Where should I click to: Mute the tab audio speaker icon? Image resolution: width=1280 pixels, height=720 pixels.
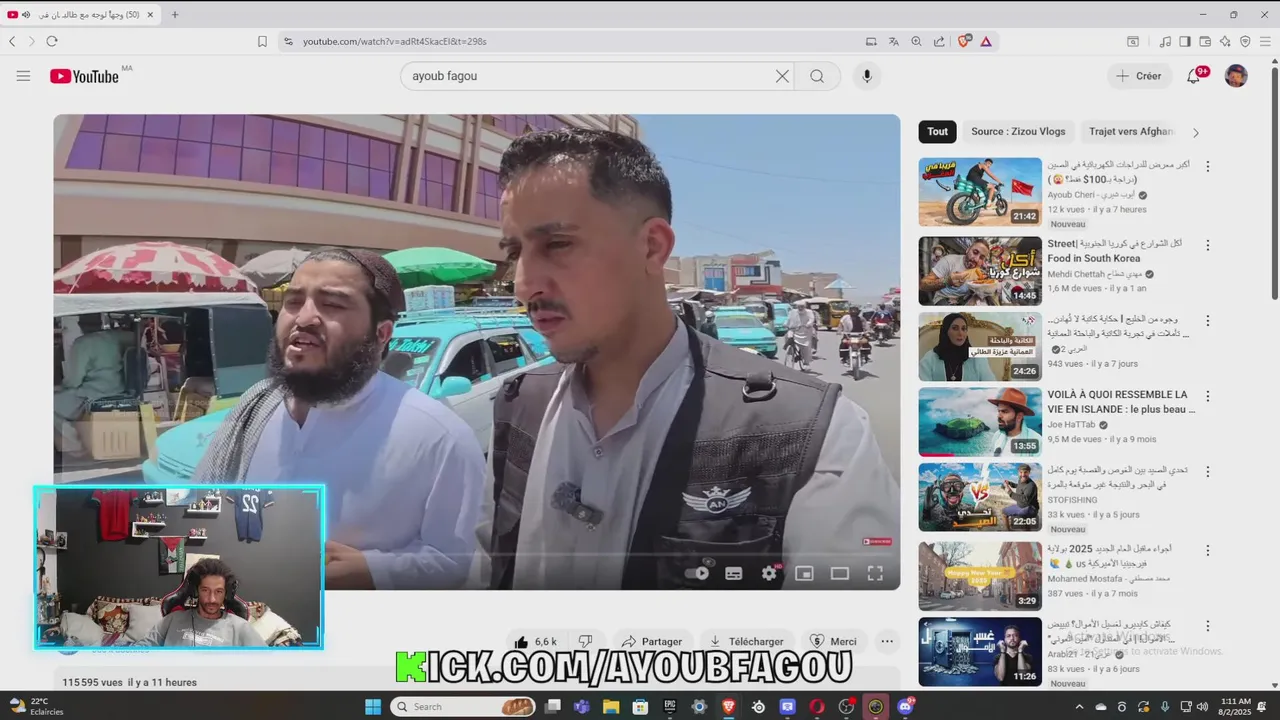25,15
